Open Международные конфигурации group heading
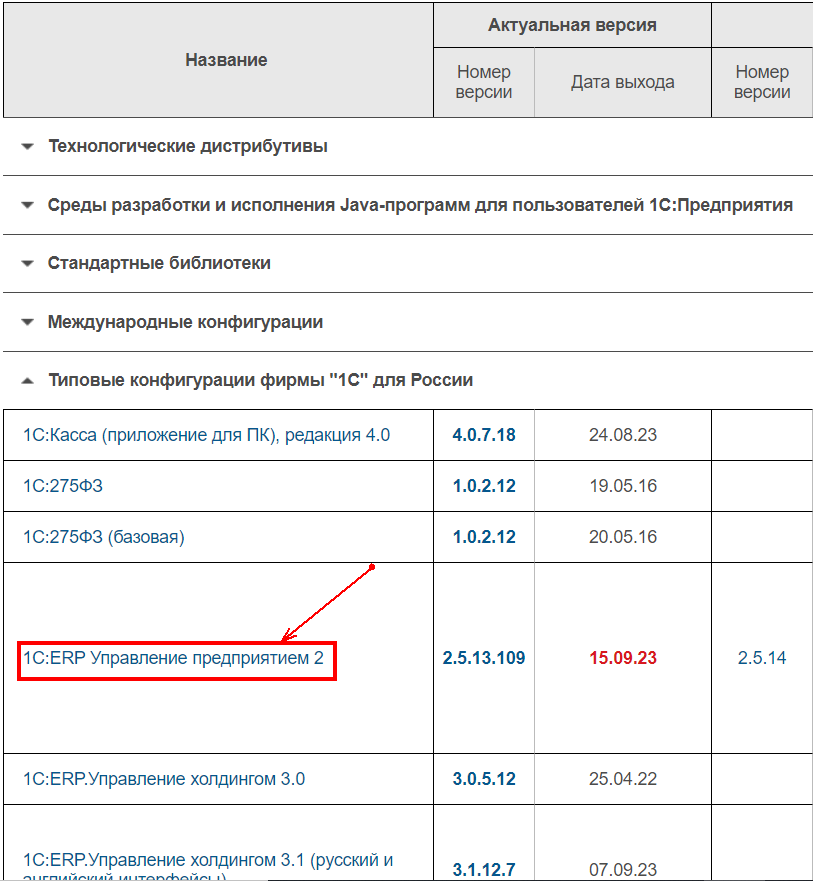Viewport: 813px width, 881px height. [185, 322]
